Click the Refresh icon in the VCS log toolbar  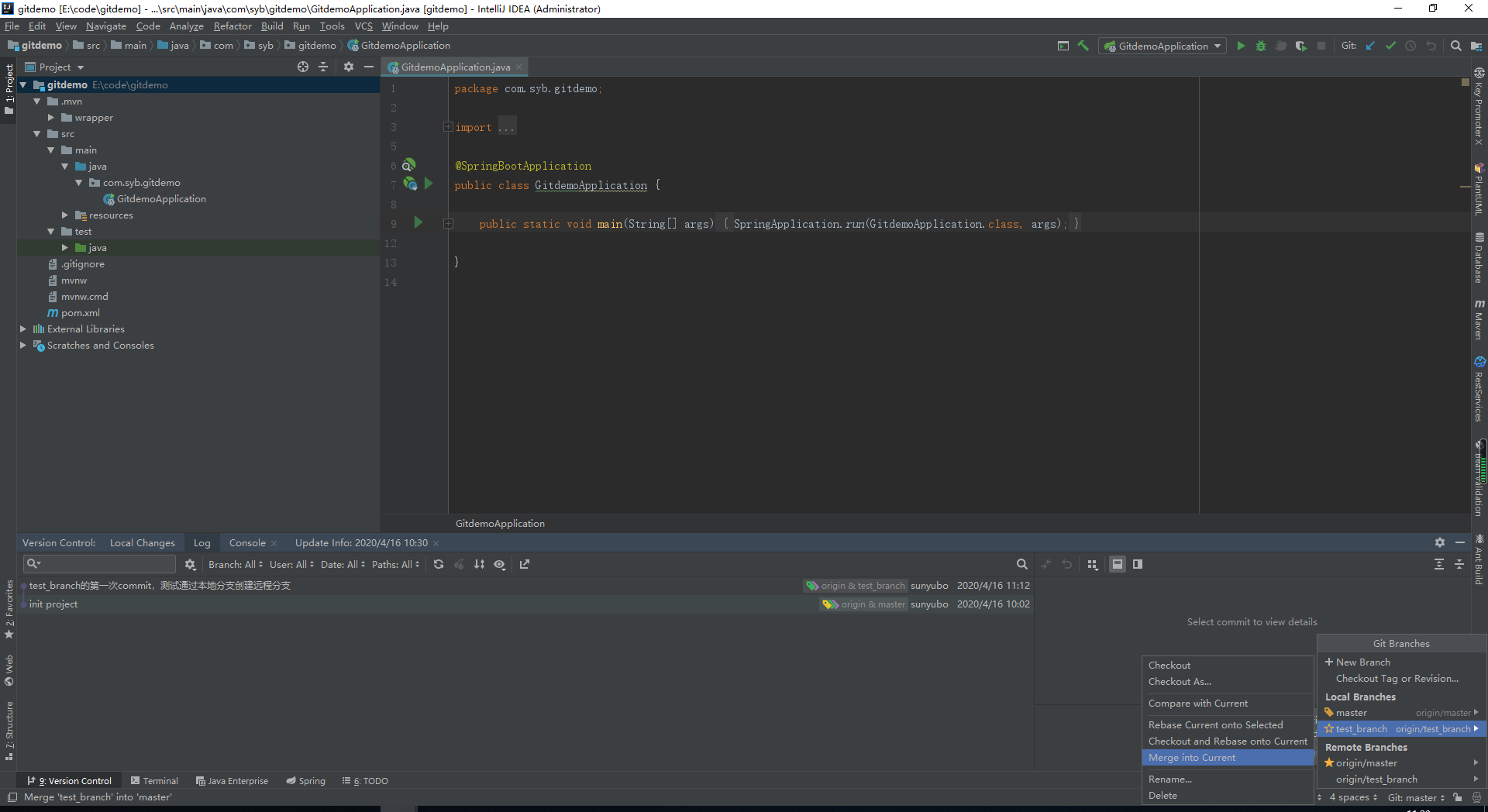point(439,564)
